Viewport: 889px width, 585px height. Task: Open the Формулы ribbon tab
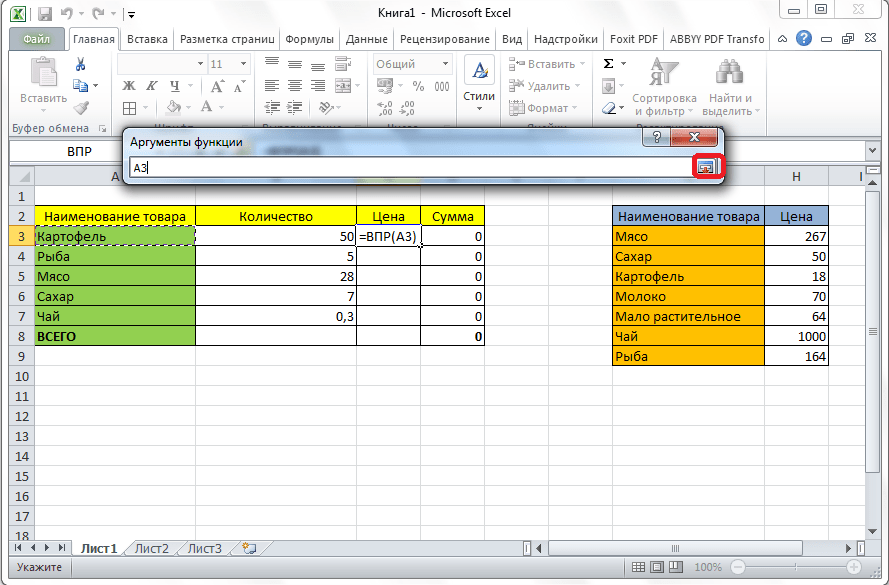click(309, 39)
